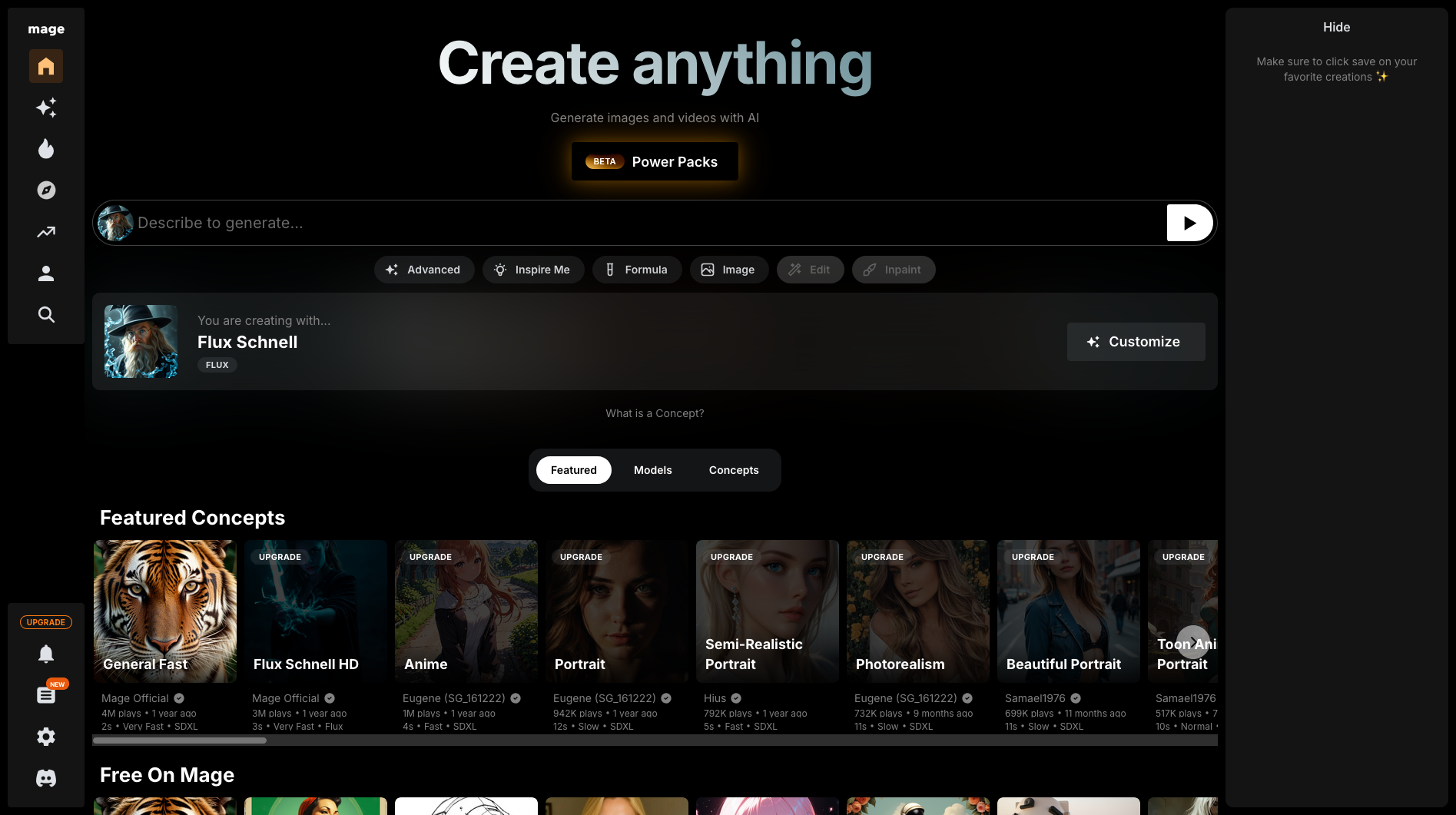Open Power Packs beta button
Image resolution: width=1456 pixels, height=815 pixels.
tap(655, 161)
